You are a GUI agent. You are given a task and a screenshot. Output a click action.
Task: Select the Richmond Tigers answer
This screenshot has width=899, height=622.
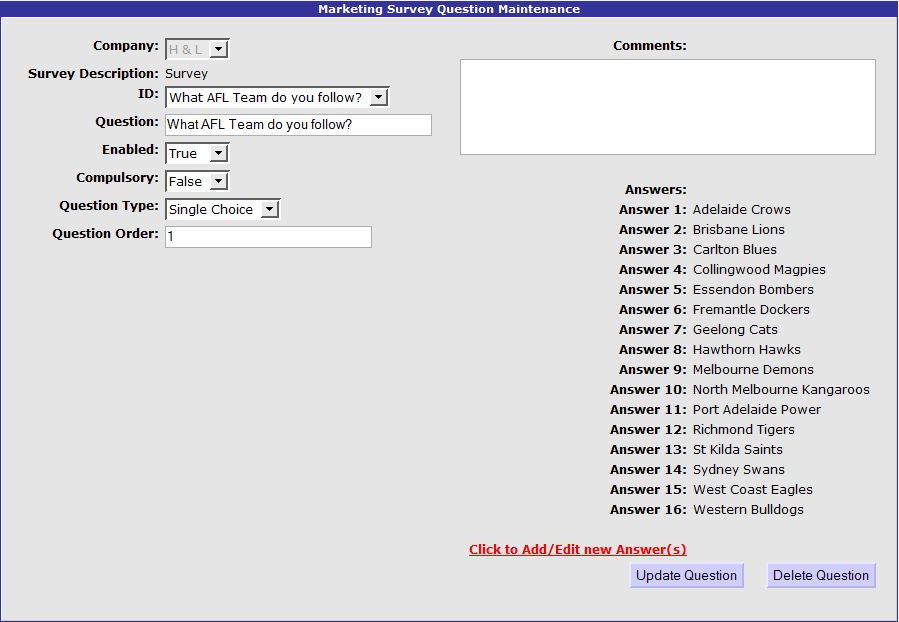click(744, 429)
